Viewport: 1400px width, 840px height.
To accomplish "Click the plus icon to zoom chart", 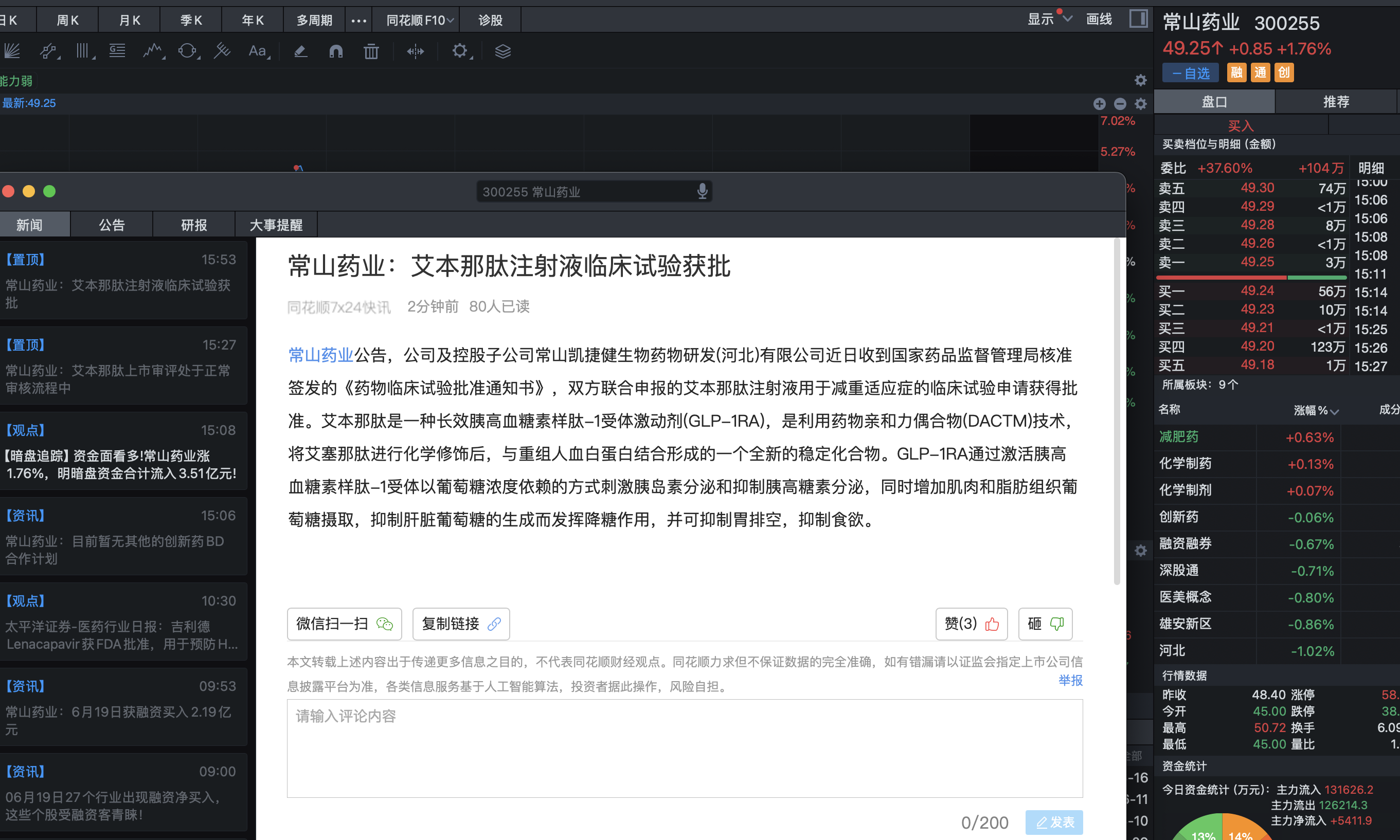I will pyautogui.click(x=1099, y=103).
